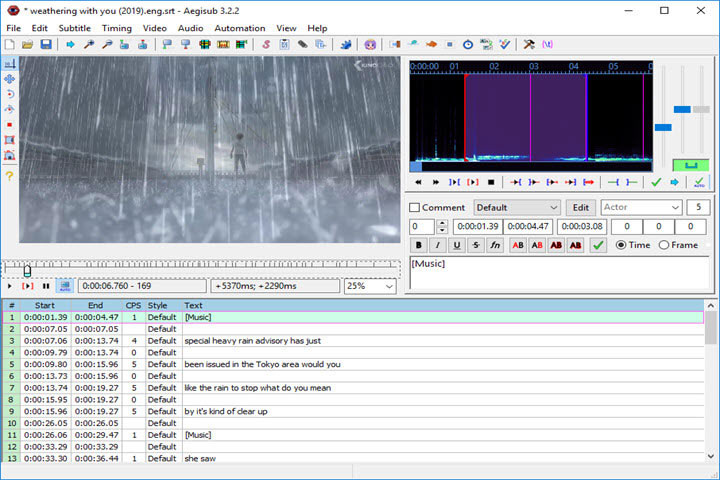The image size is (720, 480).
Task: Click the Edit style button
Action: [x=580, y=207]
